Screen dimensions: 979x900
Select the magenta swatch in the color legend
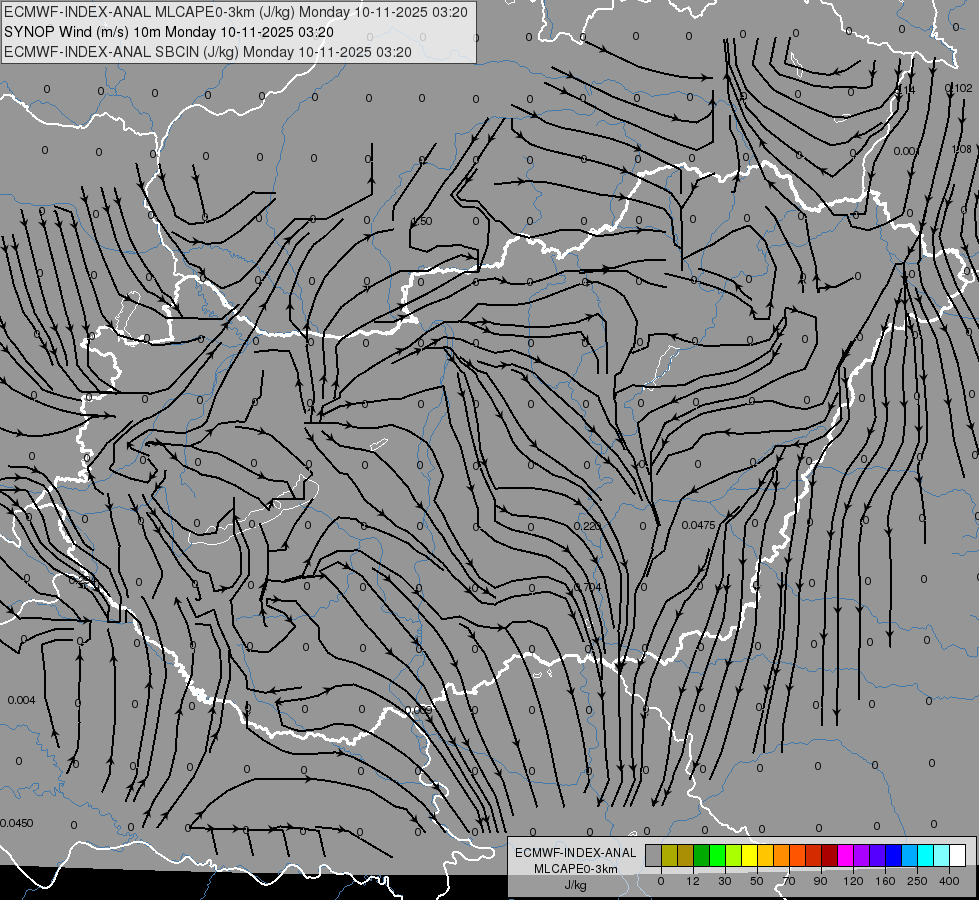coord(845,855)
